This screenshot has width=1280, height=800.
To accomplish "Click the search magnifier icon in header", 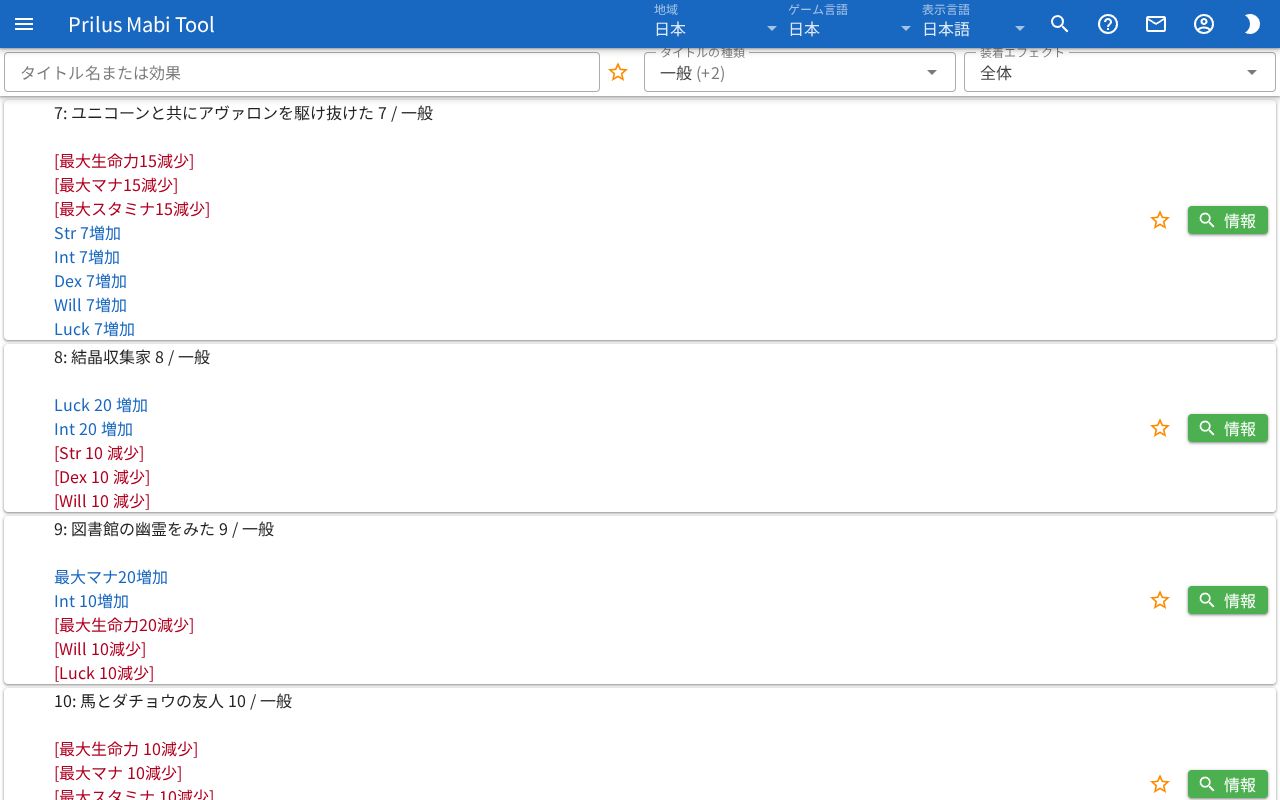I will (1060, 24).
